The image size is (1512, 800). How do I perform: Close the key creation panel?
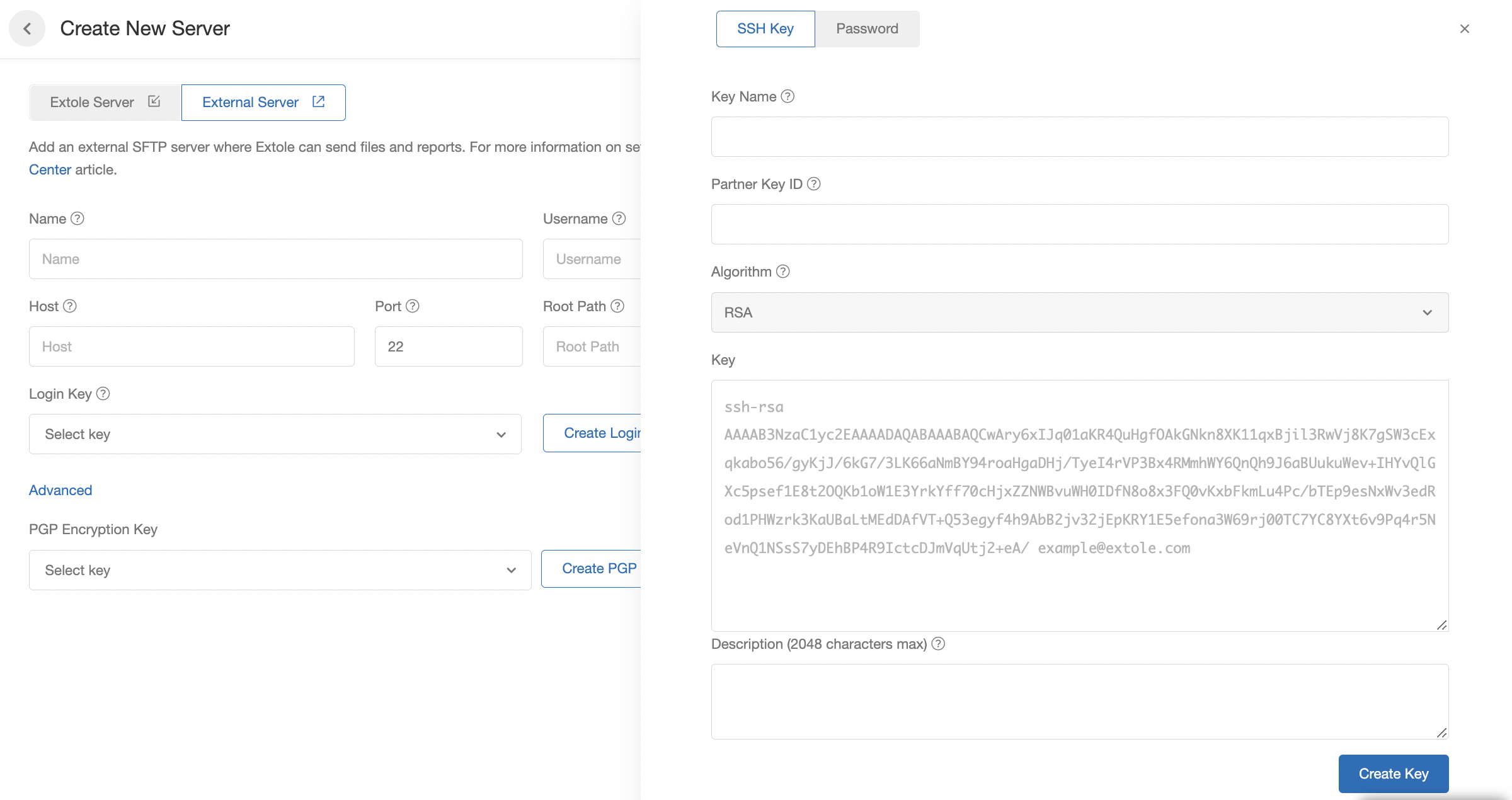pos(1464,29)
